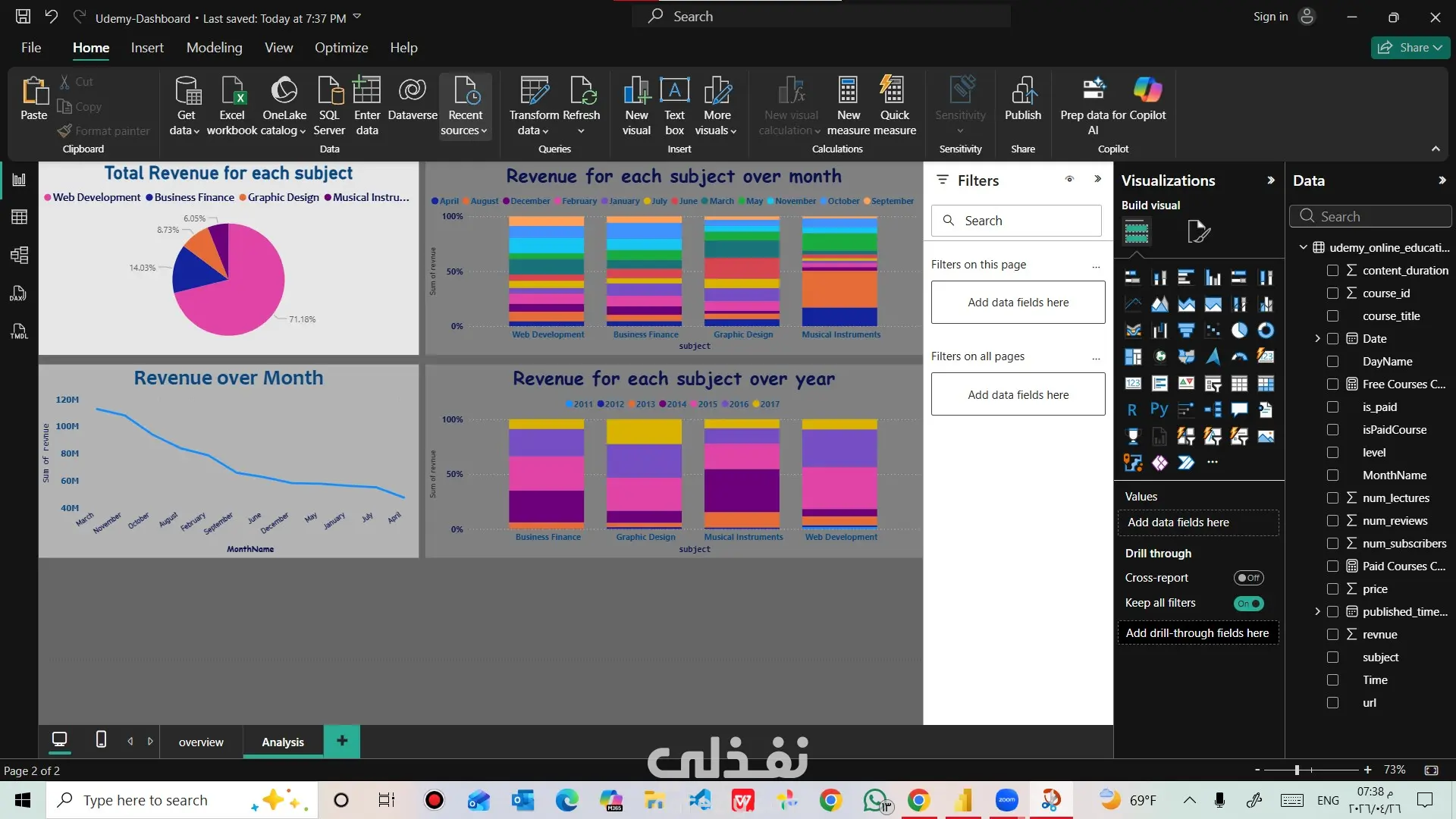Open the Get data dropdown

(x=185, y=105)
